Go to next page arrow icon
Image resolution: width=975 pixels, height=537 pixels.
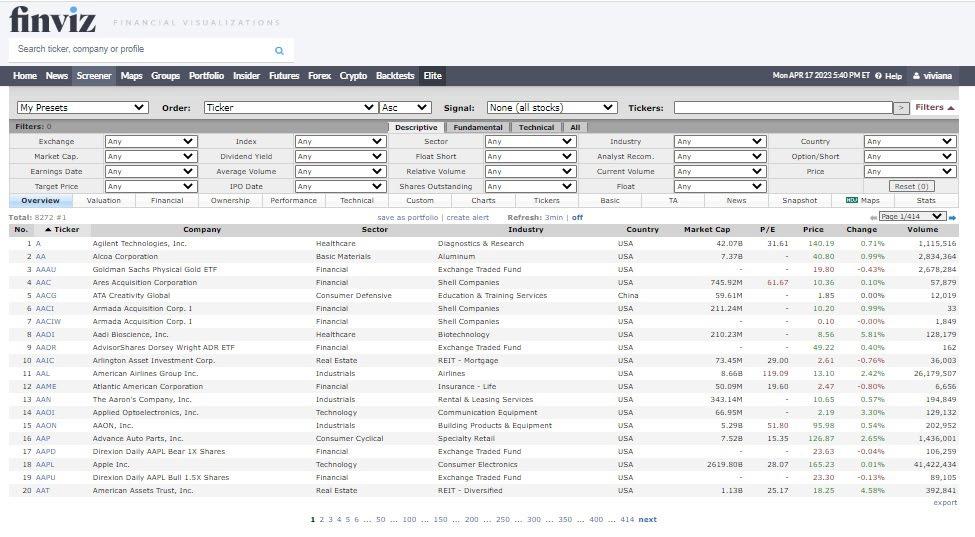pos(952,218)
